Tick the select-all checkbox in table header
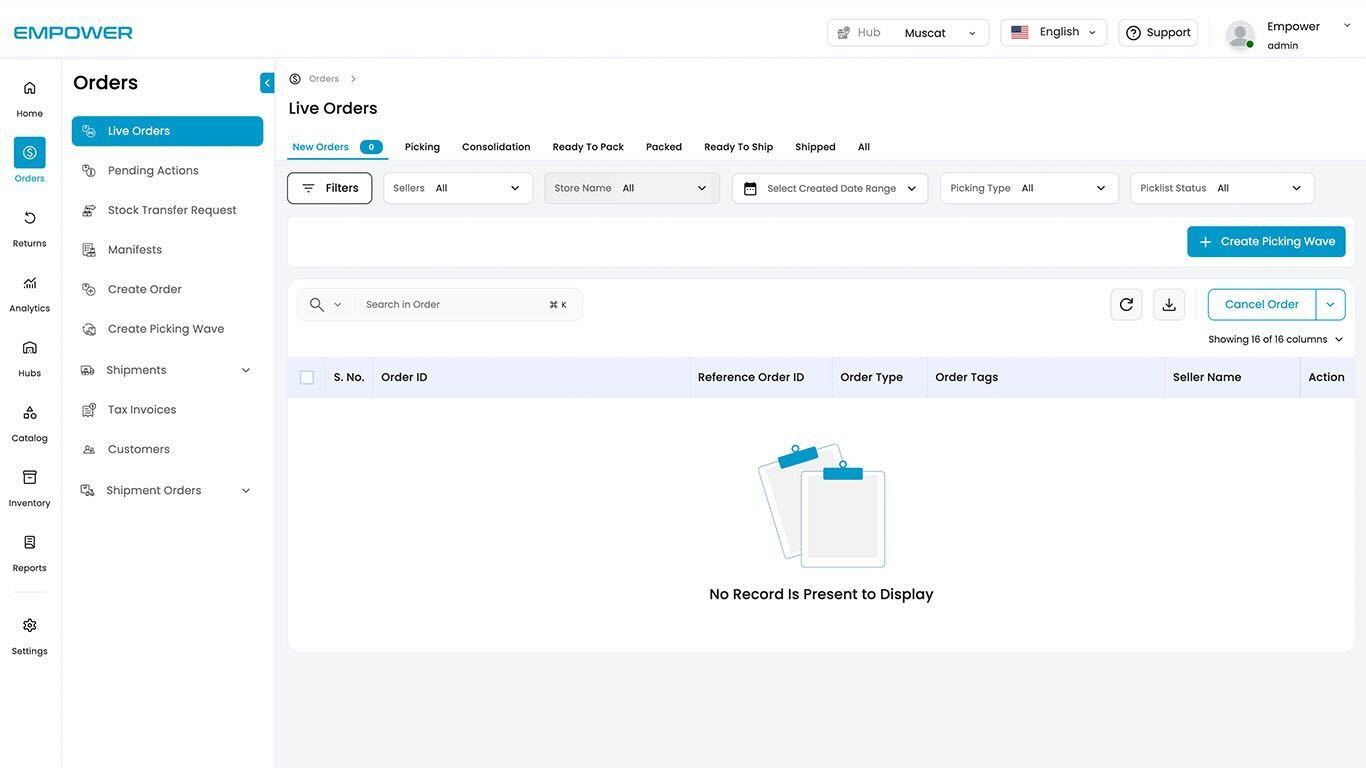1366x768 pixels. tap(307, 378)
